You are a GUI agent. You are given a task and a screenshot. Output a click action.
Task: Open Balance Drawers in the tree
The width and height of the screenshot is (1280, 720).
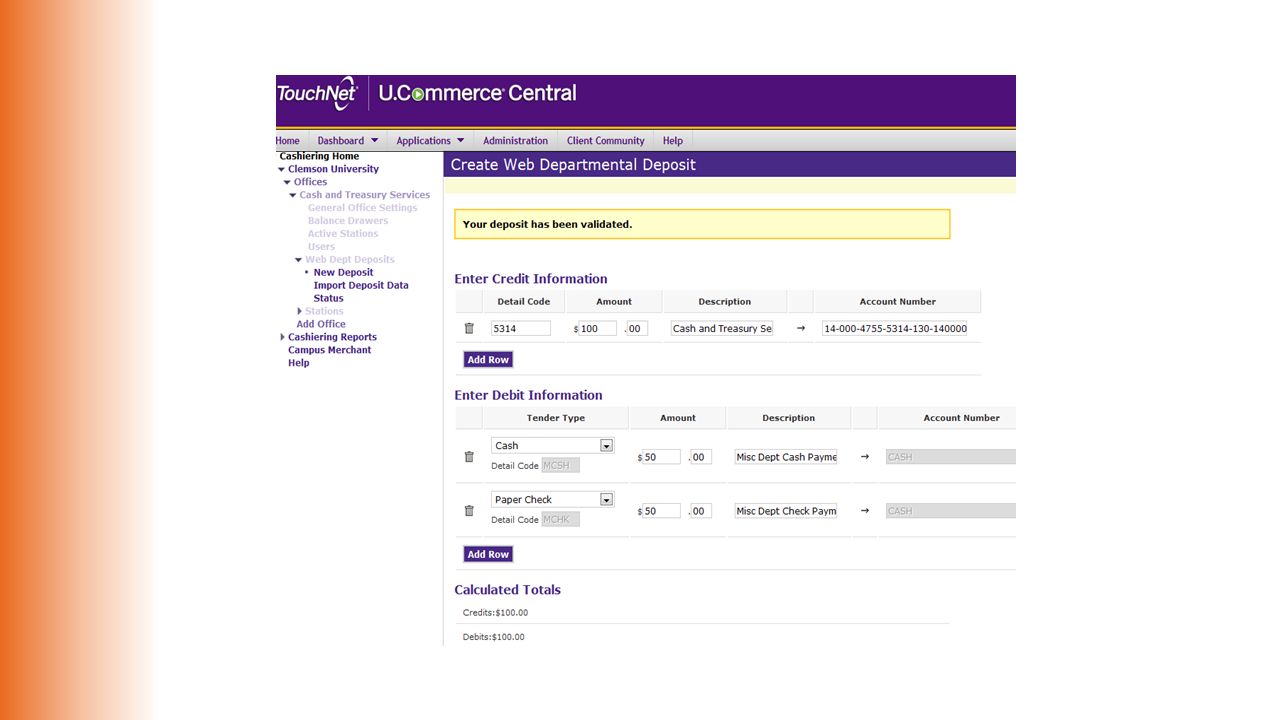pyautogui.click(x=348, y=221)
